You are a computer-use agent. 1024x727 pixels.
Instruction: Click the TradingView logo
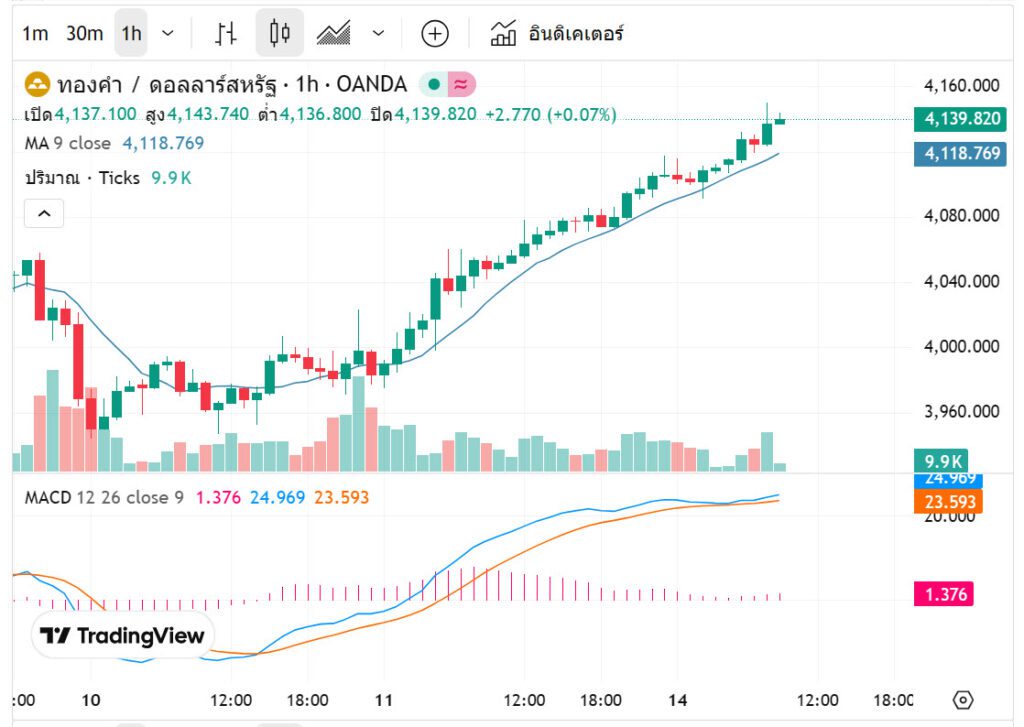pos(122,636)
